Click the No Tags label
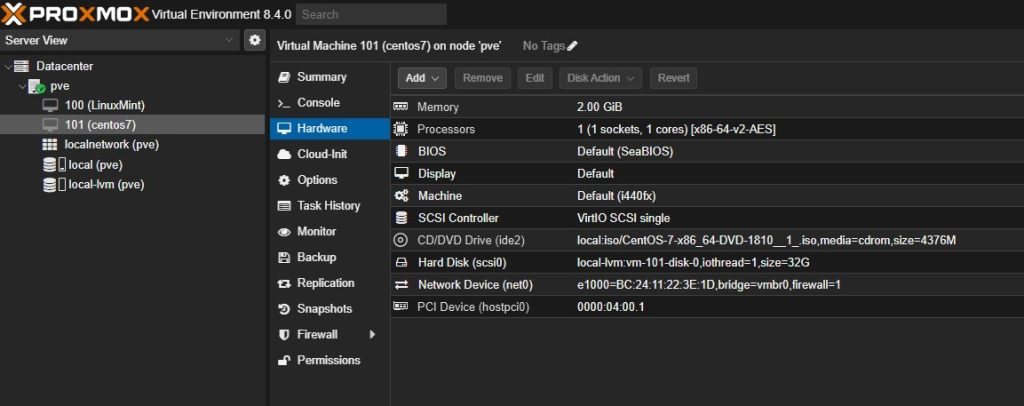1024x406 pixels. point(543,46)
